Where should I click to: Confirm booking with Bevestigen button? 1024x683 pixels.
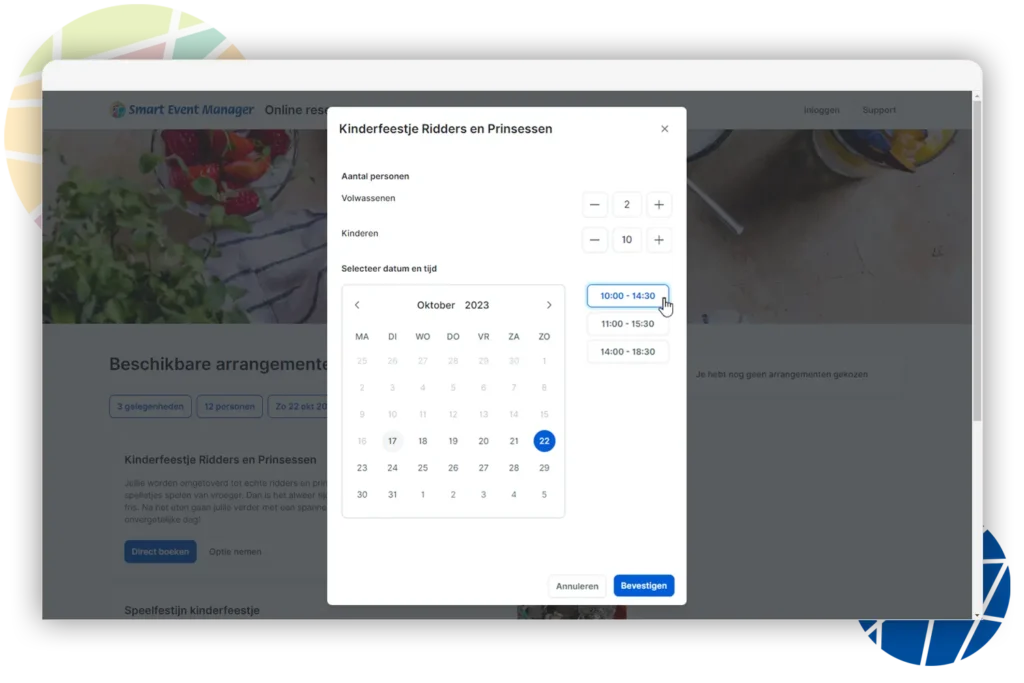(x=644, y=586)
